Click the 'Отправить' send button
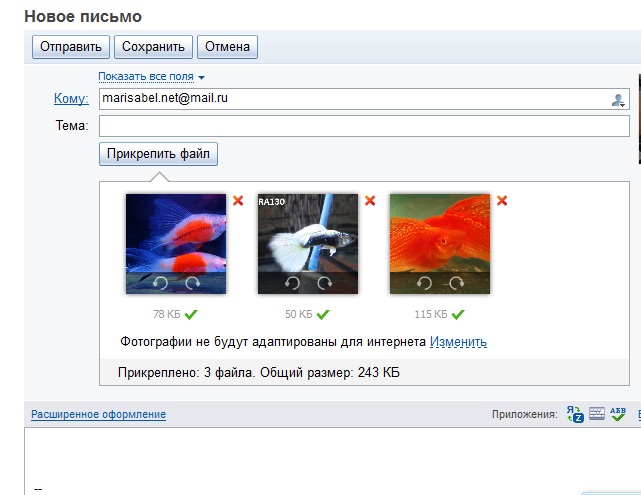641x495 pixels. click(x=71, y=46)
